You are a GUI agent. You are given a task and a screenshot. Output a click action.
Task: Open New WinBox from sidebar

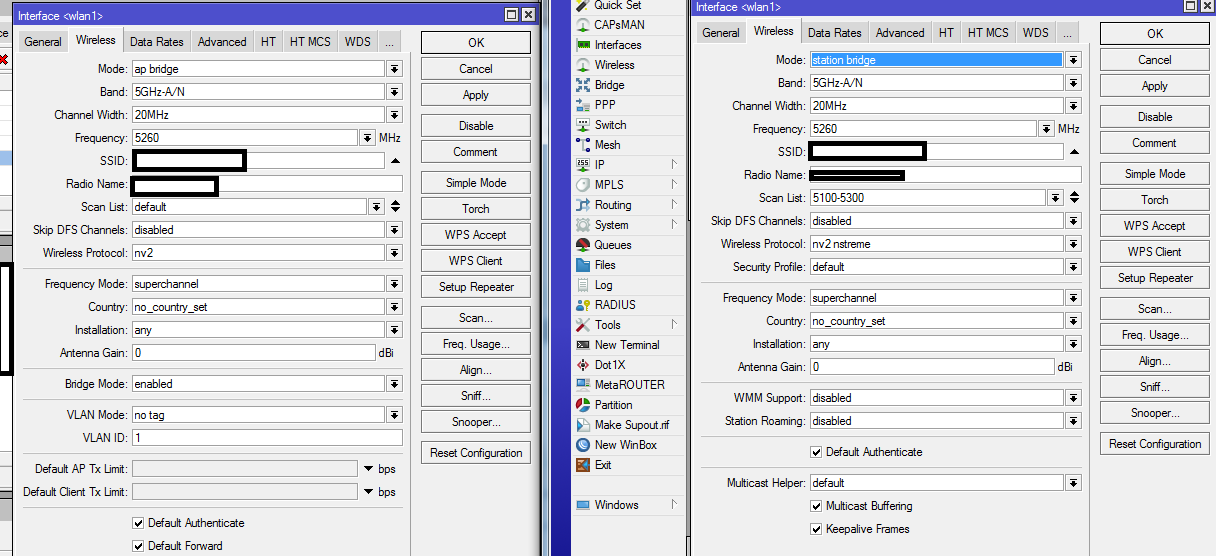(626, 445)
